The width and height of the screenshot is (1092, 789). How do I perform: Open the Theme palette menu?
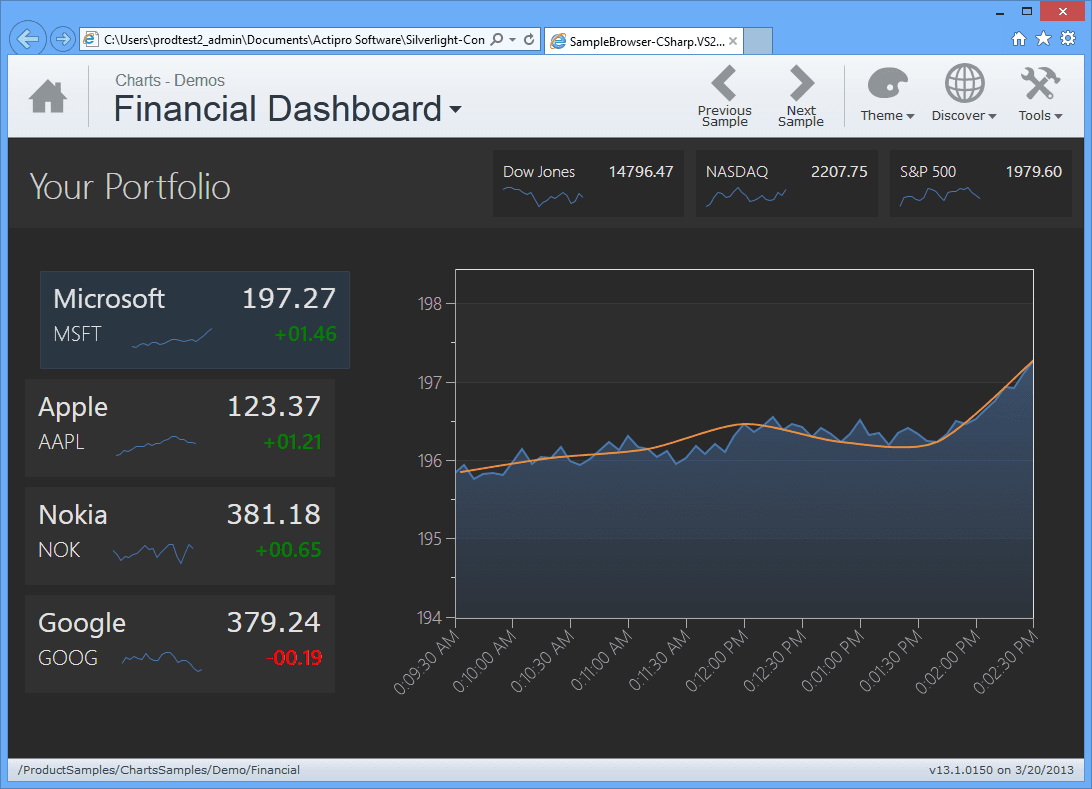pyautogui.click(x=887, y=95)
